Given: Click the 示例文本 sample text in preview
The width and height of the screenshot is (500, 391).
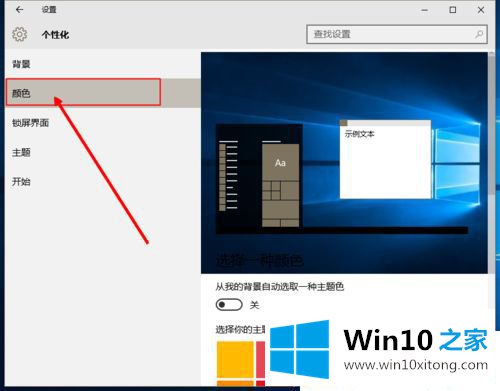Looking at the screenshot, I should point(359,134).
